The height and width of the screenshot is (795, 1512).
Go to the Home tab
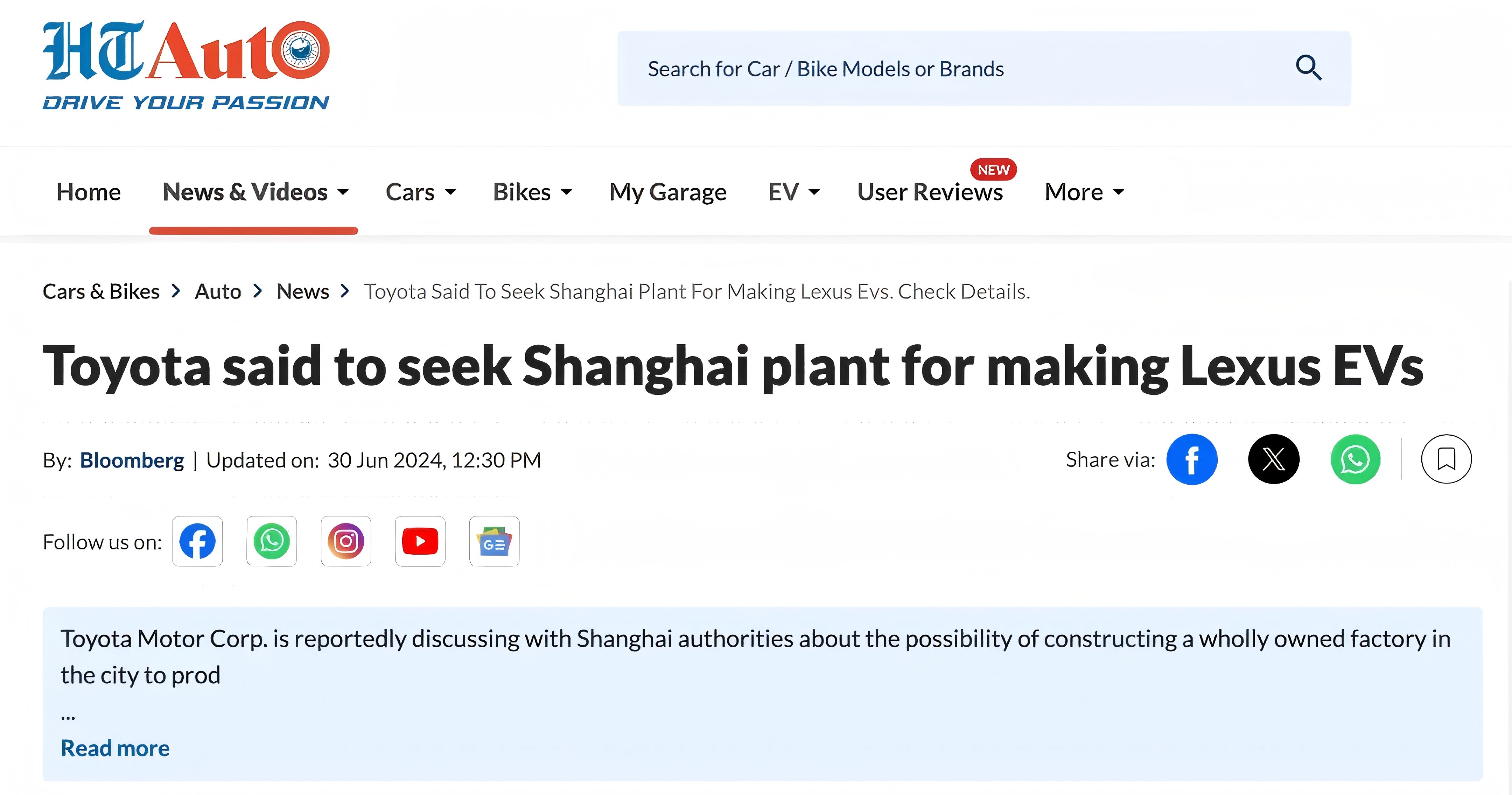pos(89,192)
